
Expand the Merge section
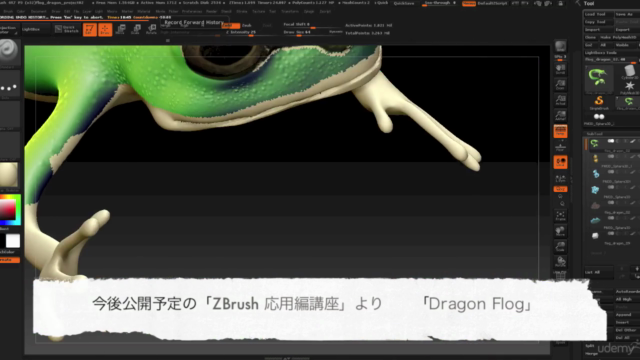click(591, 353)
